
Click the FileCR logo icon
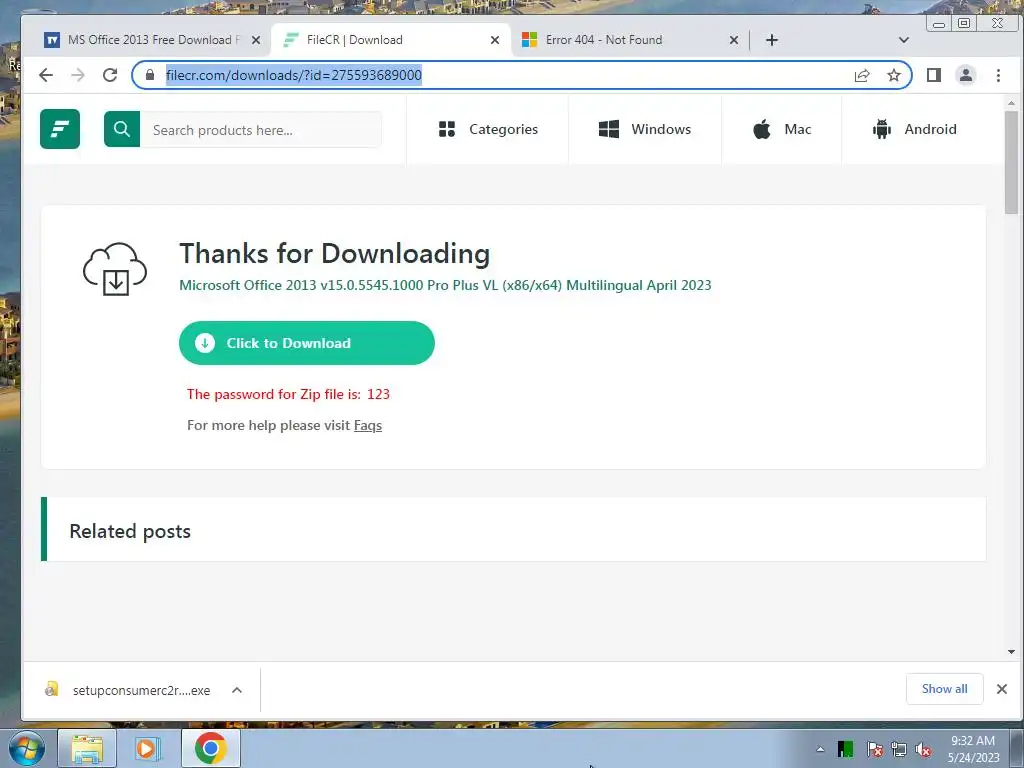60,129
